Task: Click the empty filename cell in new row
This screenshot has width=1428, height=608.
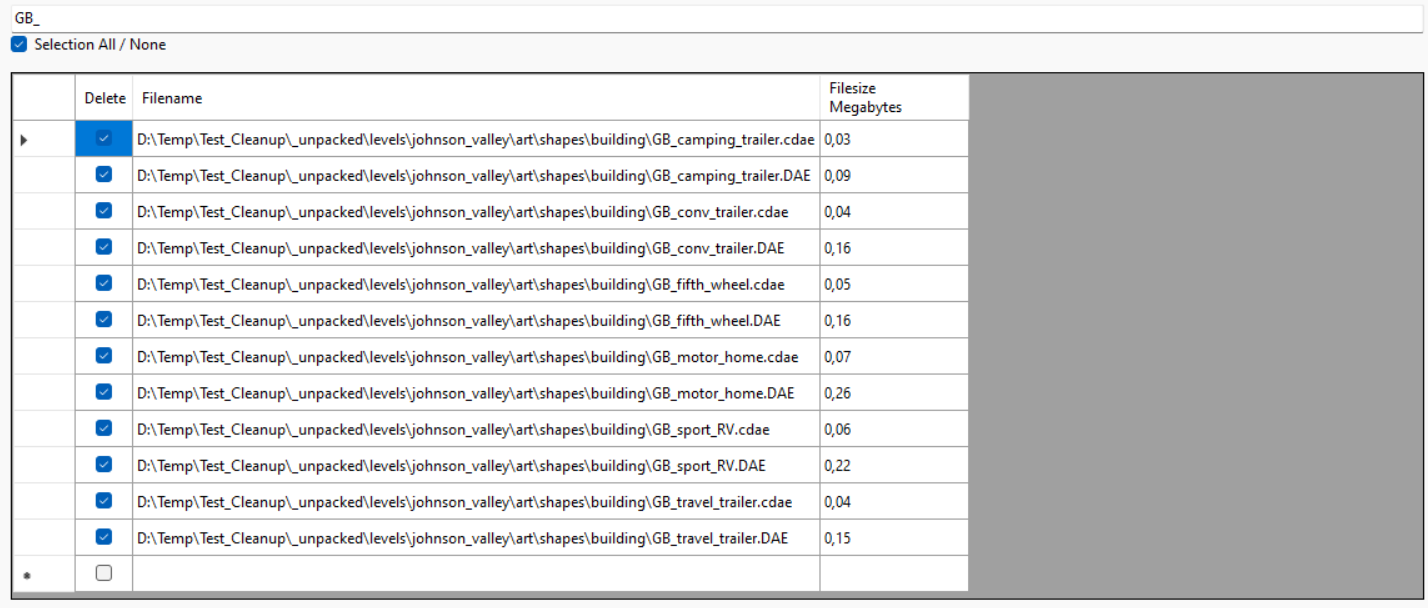Action: click(x=476, y=574)
